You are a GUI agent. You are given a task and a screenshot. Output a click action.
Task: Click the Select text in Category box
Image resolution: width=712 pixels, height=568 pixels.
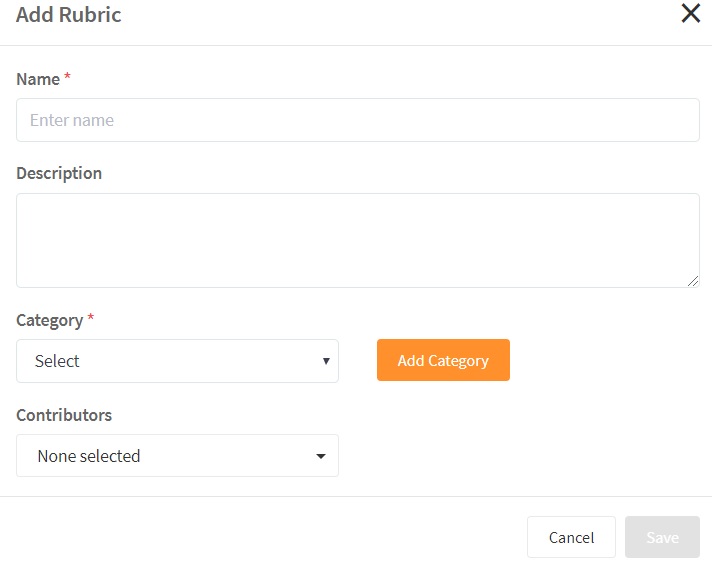point(57,361)
